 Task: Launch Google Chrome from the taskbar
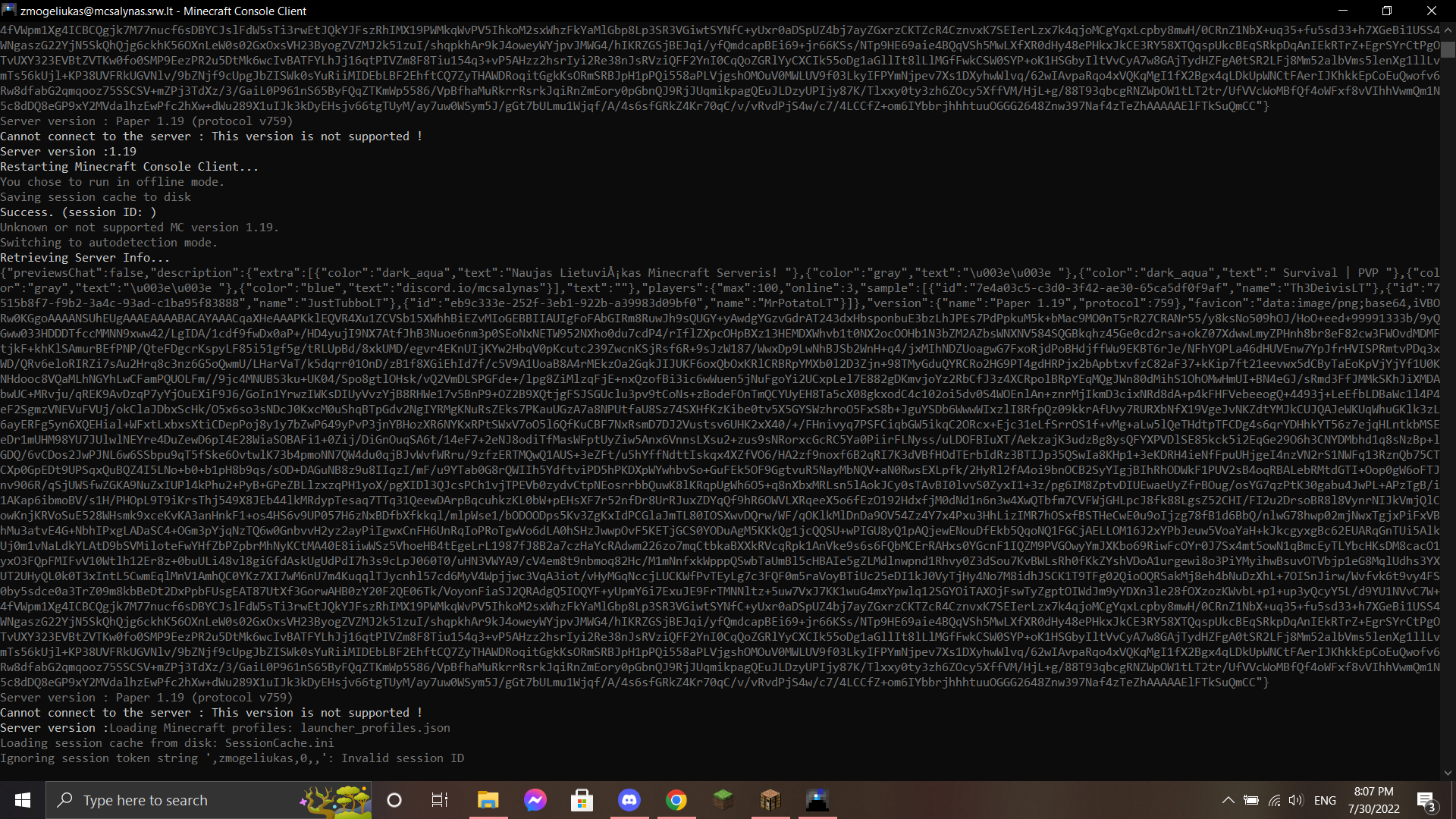[676, 800]
